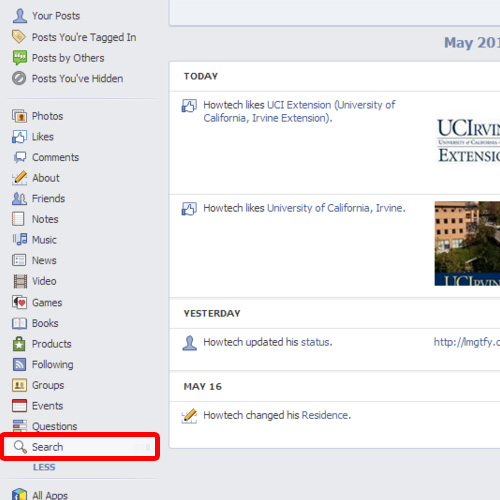Screen dimensions: 500x500
Task: Click the All Apps cube icon
Action: 19,494
